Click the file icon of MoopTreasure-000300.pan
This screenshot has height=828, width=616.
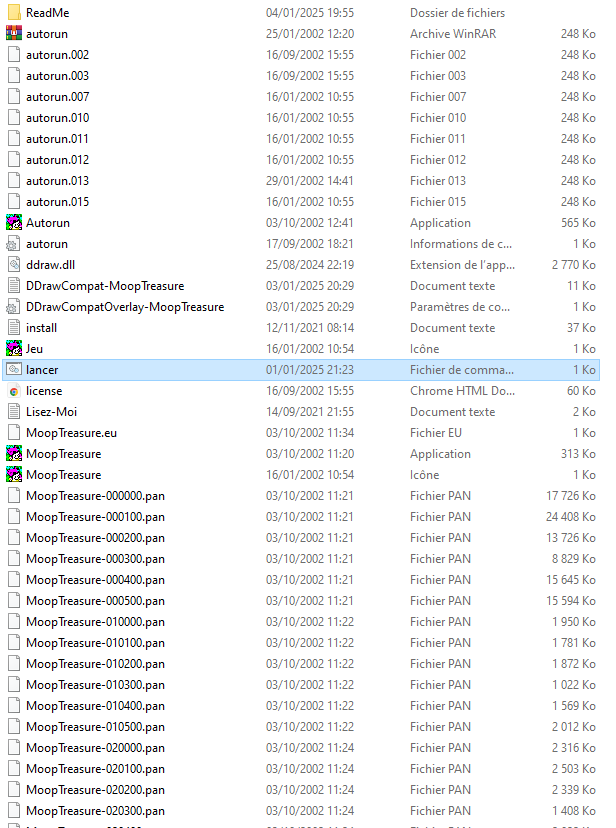point(14,559)
